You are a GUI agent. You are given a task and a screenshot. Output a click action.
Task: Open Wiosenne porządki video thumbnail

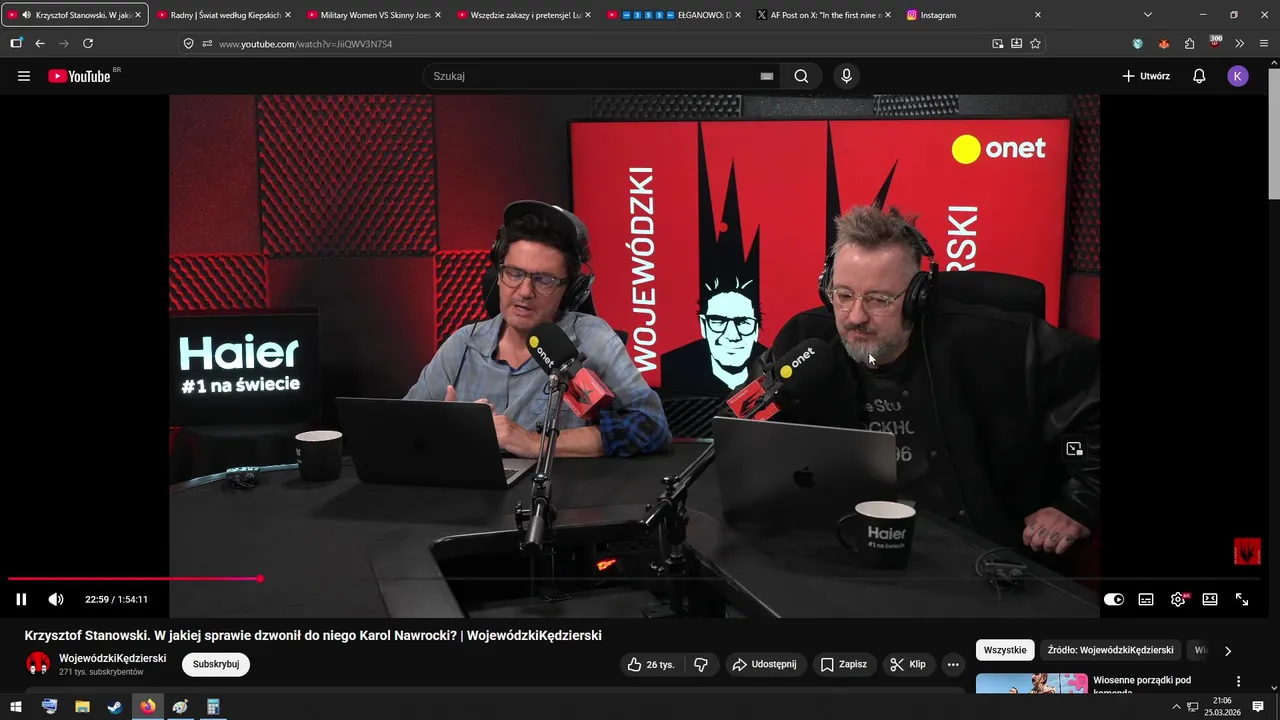coord(1031,683)
